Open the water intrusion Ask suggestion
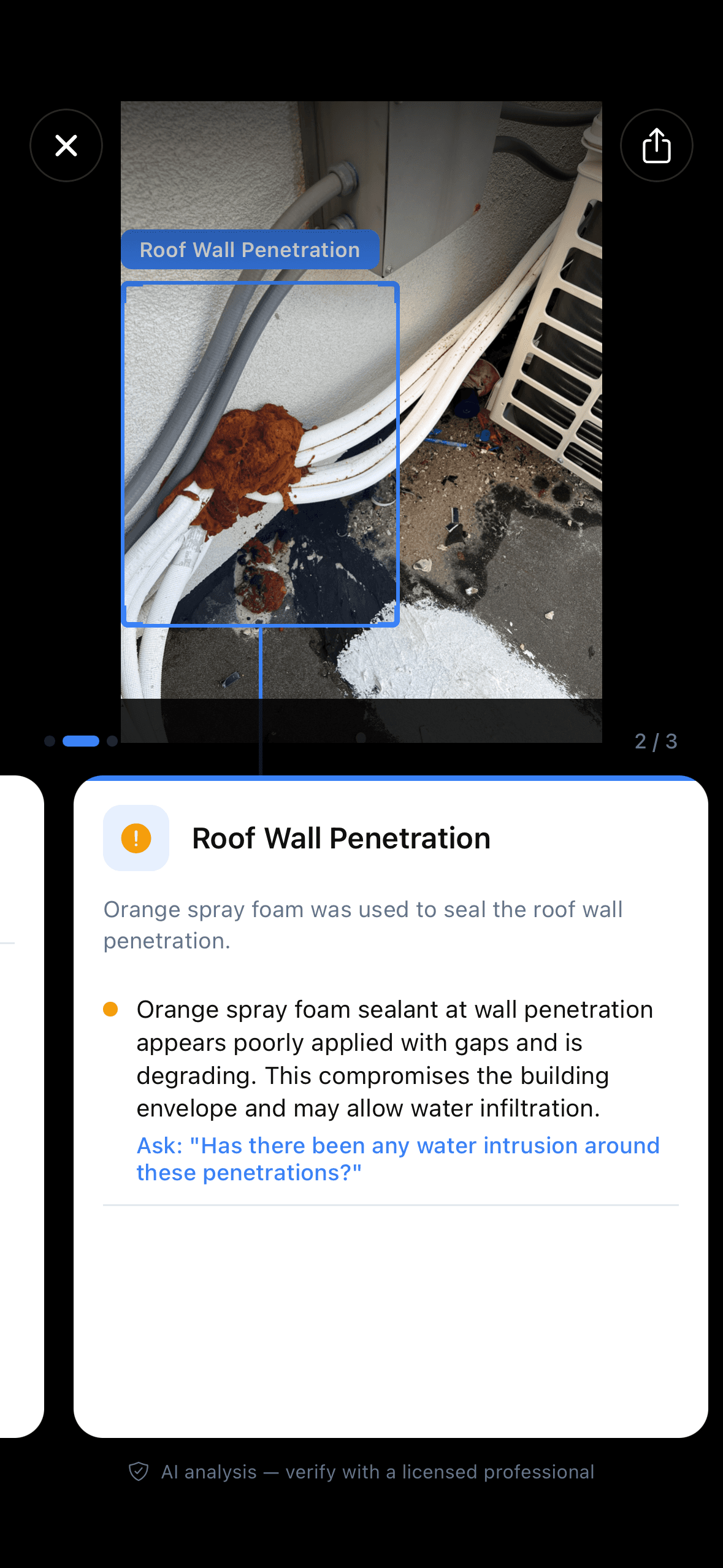The image size is (723, 1568). [398, 1159]
